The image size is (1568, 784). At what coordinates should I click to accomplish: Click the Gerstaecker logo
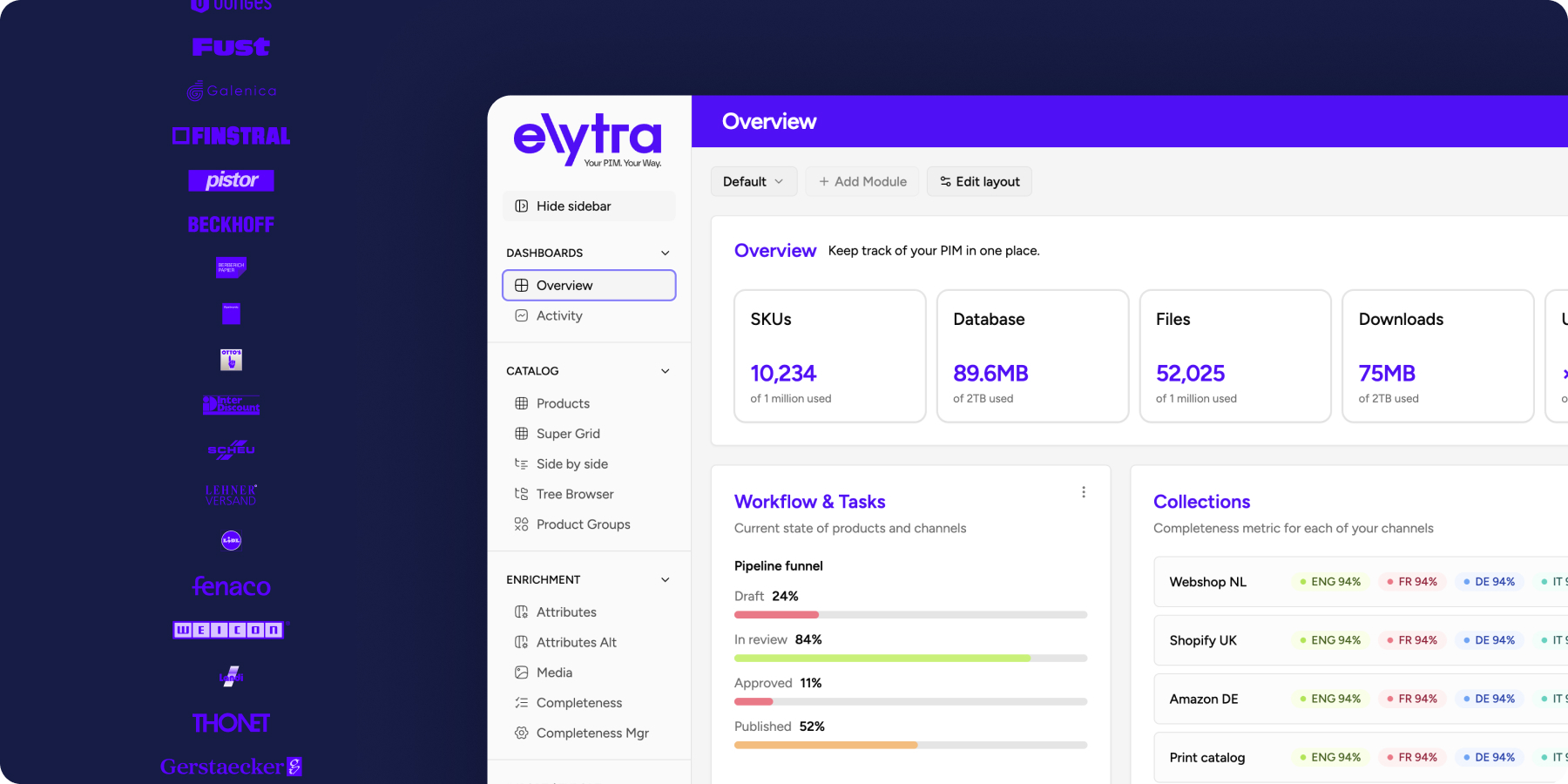click(231, 767)
